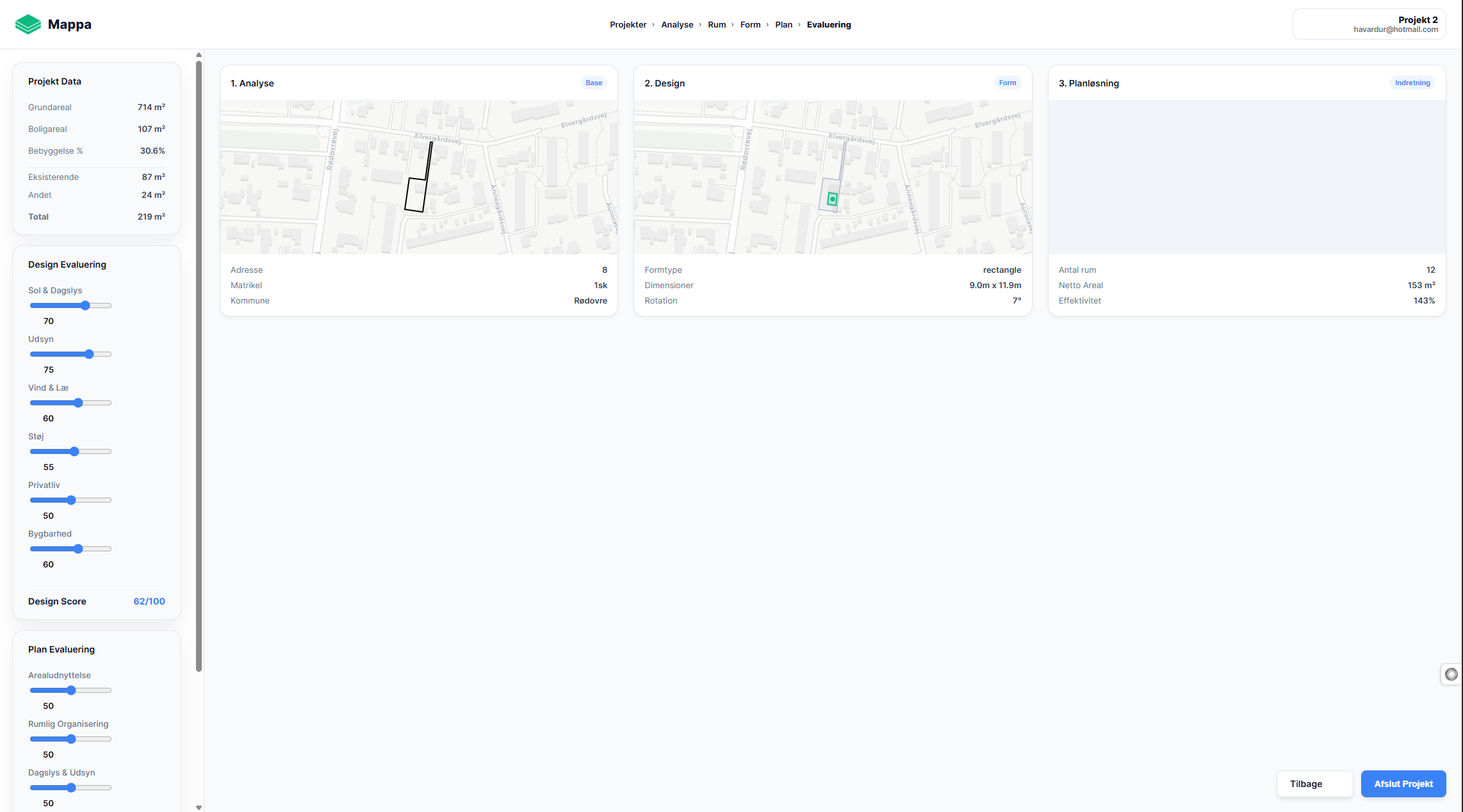This screenshot has height=812, width=1463.
Task: Click the Form badge on Design card
Action: (1007, 83)
